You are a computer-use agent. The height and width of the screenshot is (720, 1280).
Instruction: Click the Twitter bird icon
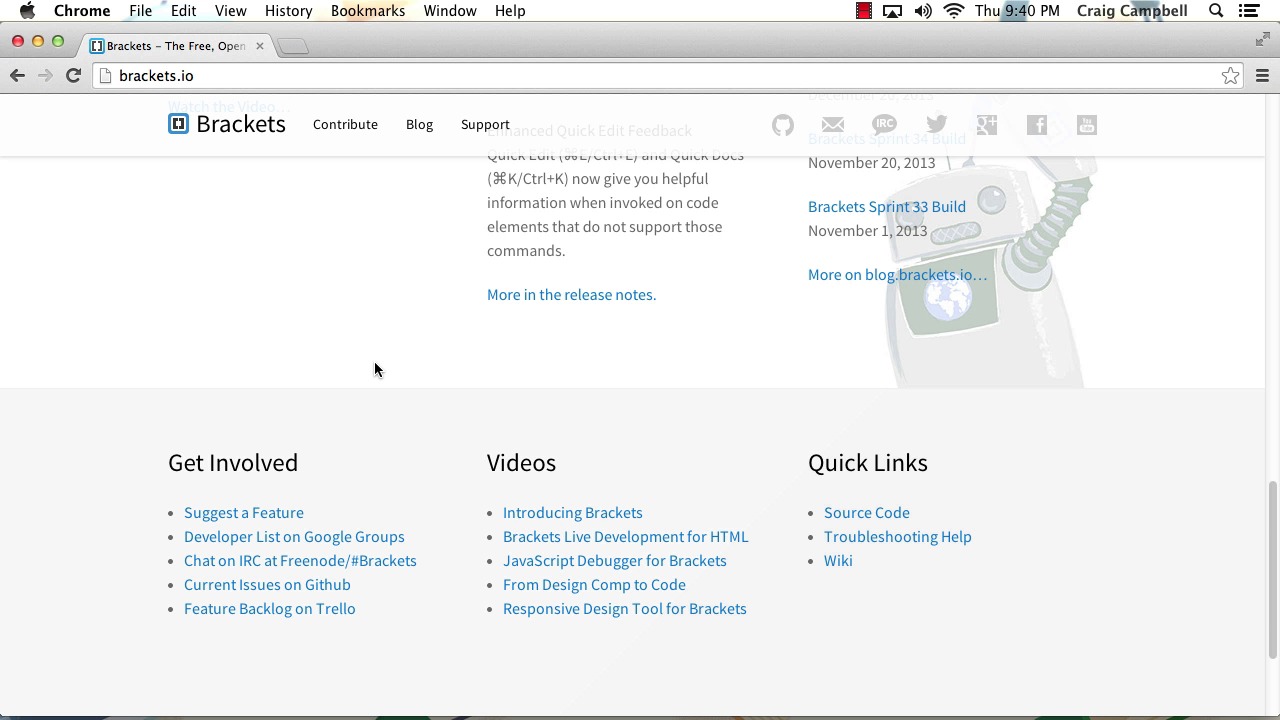(x=936, y=125)
